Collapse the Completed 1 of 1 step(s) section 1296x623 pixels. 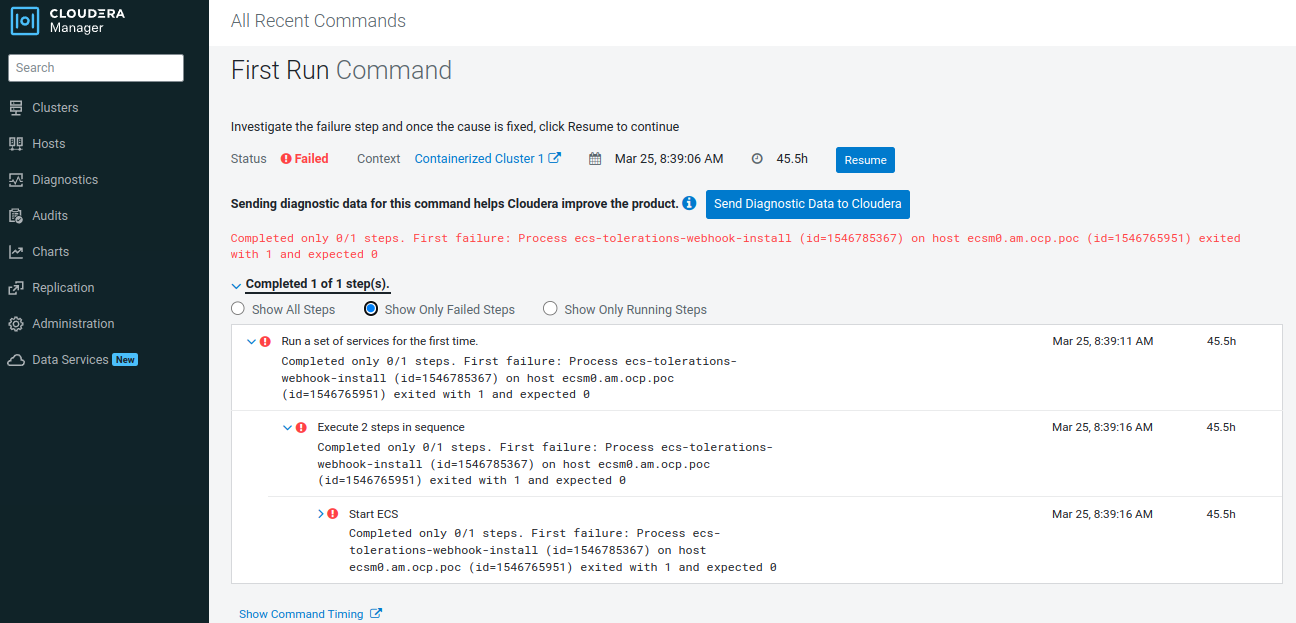point(237,284)
